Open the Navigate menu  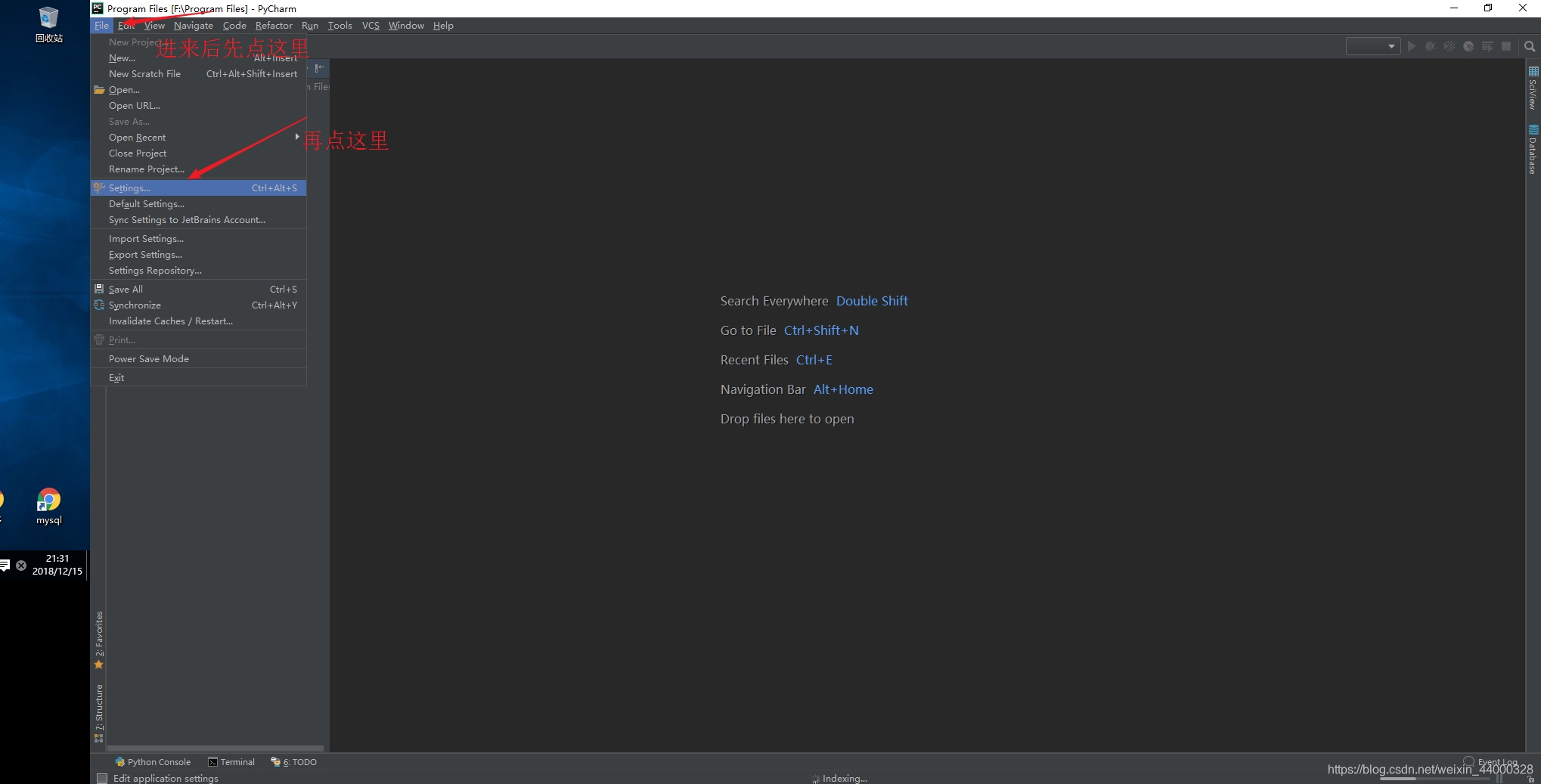[x=194, y=26]
